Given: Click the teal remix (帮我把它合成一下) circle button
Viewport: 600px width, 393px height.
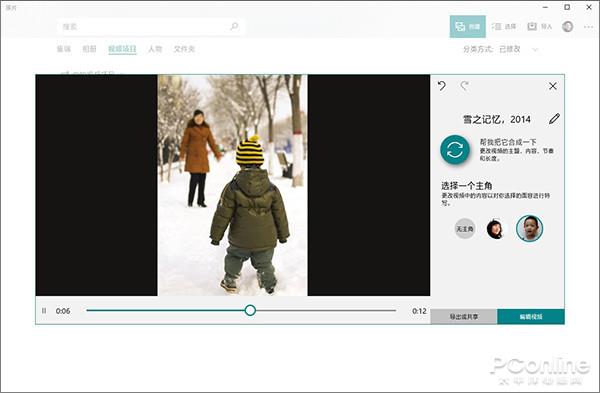Looking at the screenshot, I should tap(455, 150).
